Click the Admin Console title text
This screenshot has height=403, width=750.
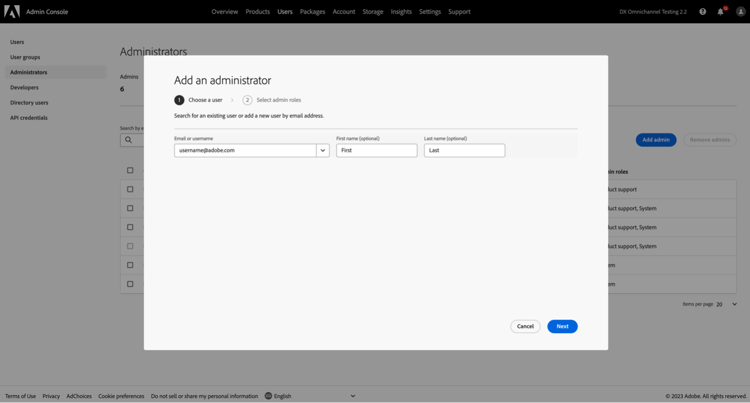tap(47, 11)
